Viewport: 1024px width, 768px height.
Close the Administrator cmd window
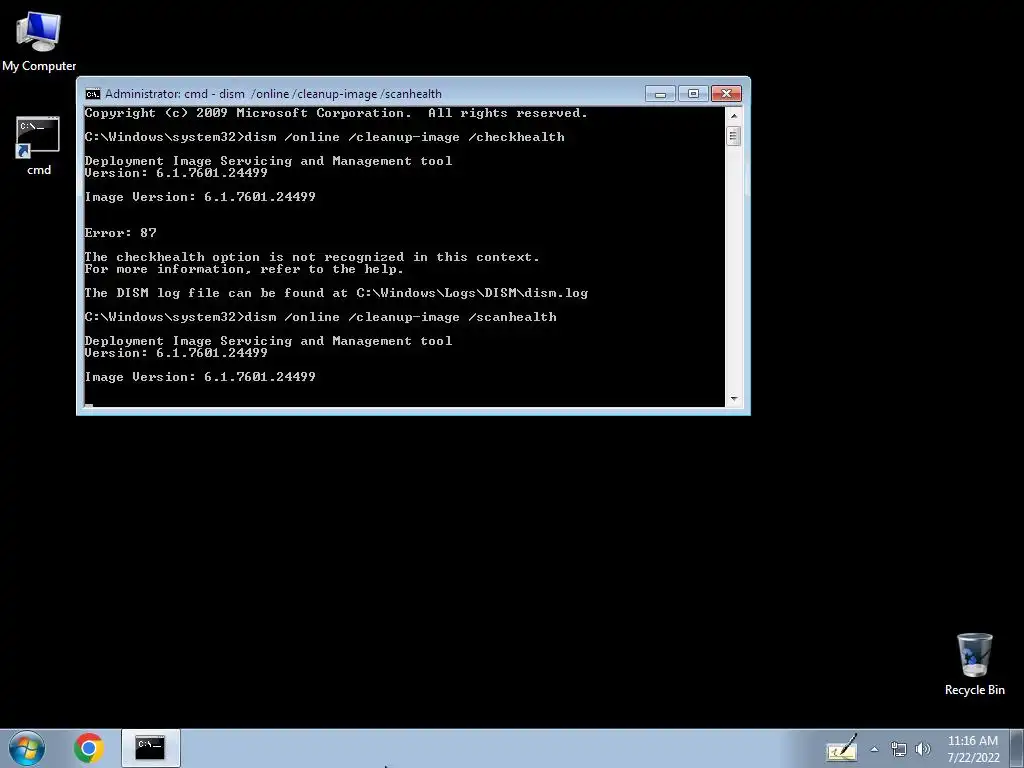pos(726,94)
